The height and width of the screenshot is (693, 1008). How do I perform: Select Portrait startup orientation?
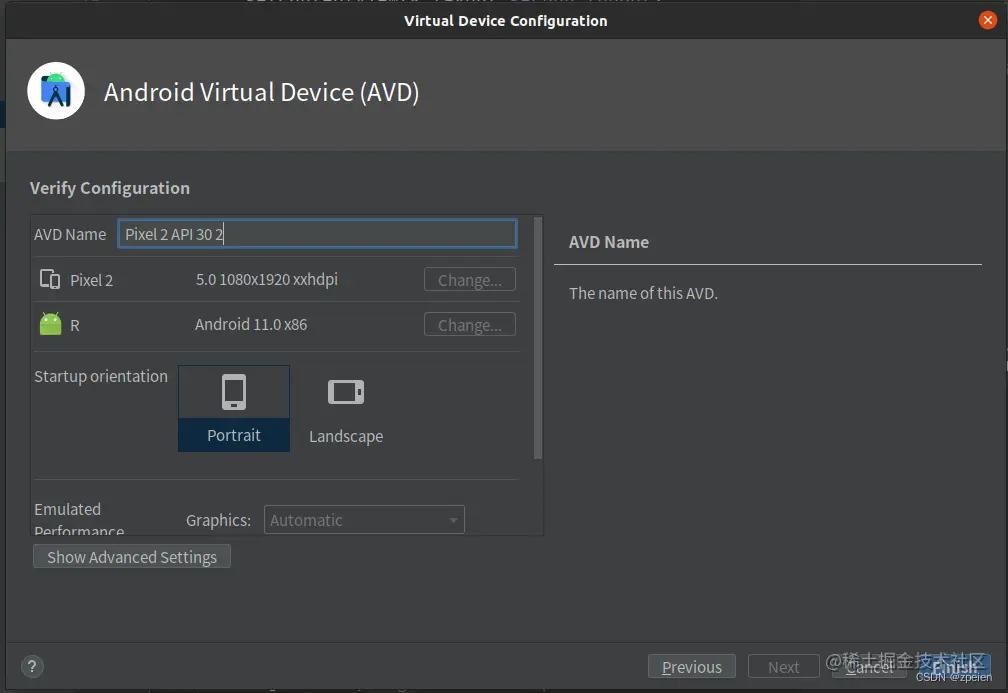[234, 408]
